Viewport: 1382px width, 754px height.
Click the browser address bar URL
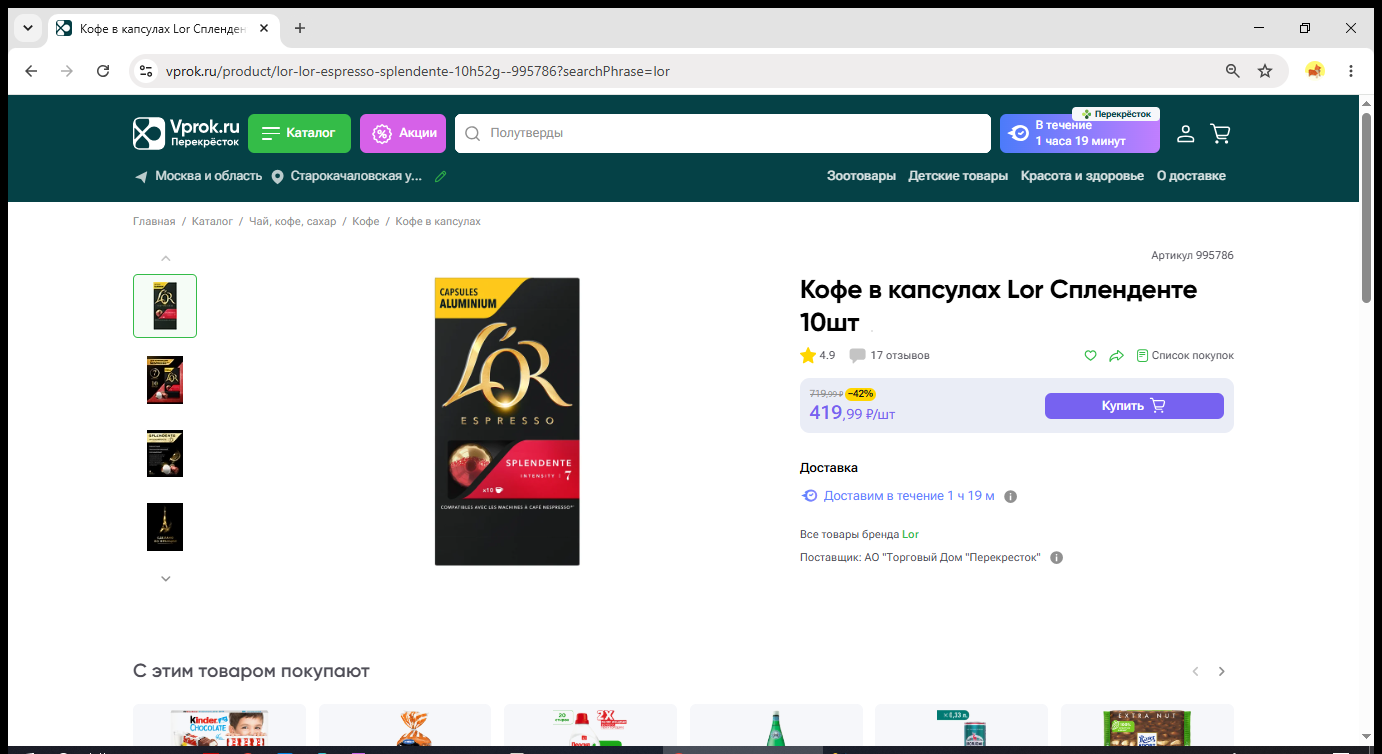417,71
